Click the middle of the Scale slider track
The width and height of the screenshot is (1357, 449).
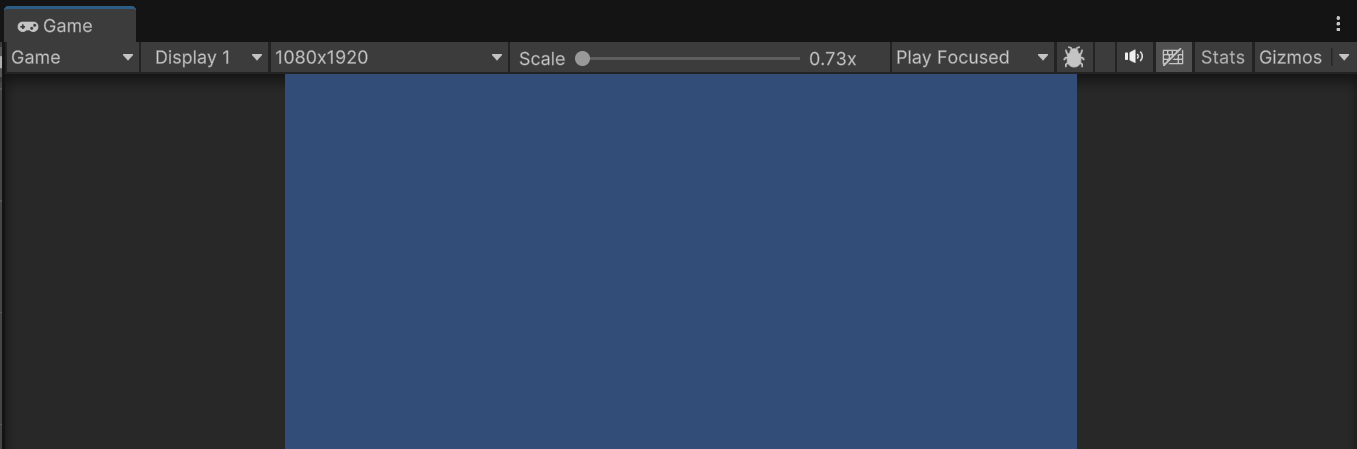(x=688, y=59)
